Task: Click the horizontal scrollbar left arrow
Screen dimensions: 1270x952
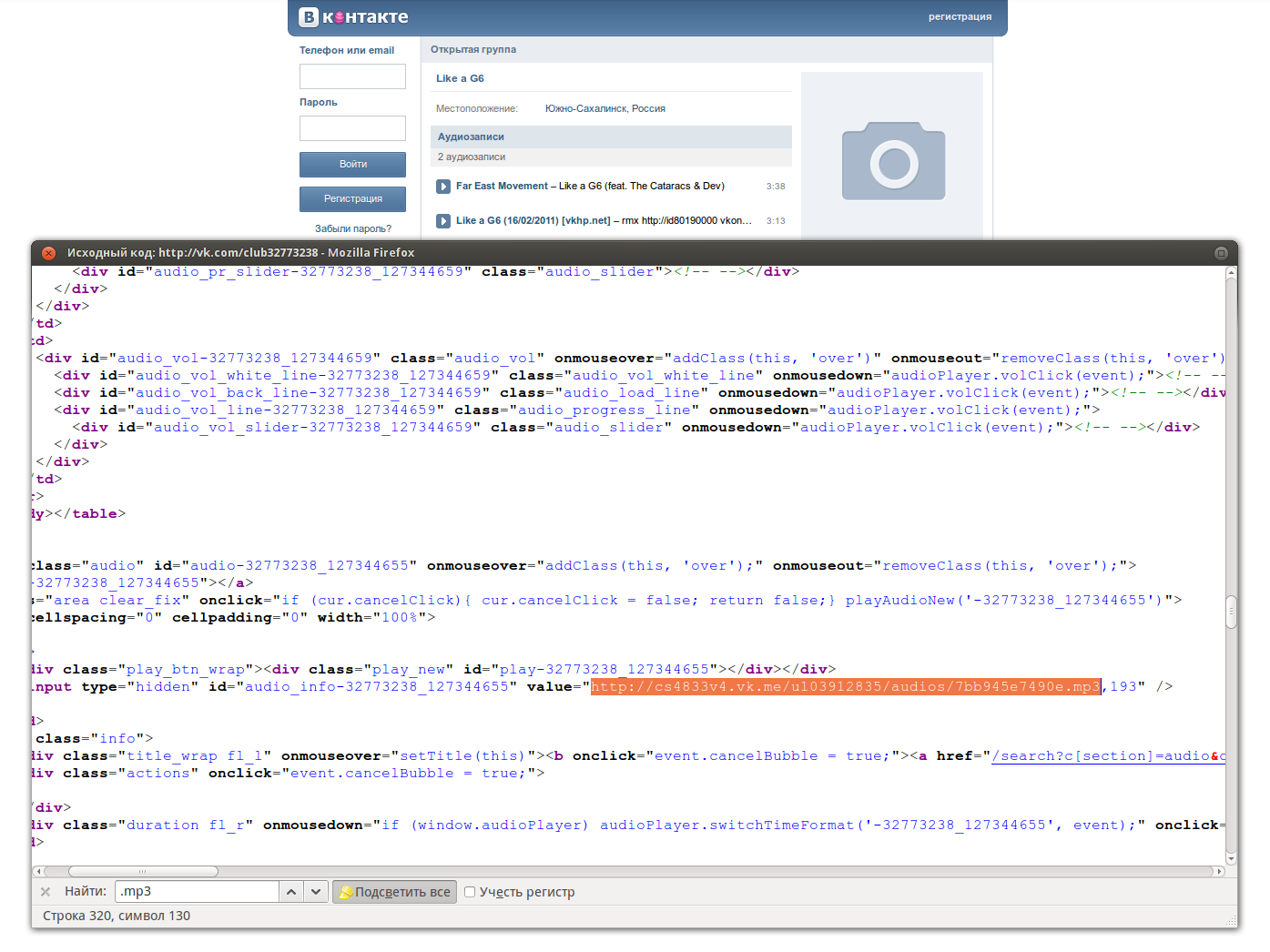Action: (38, 872)
